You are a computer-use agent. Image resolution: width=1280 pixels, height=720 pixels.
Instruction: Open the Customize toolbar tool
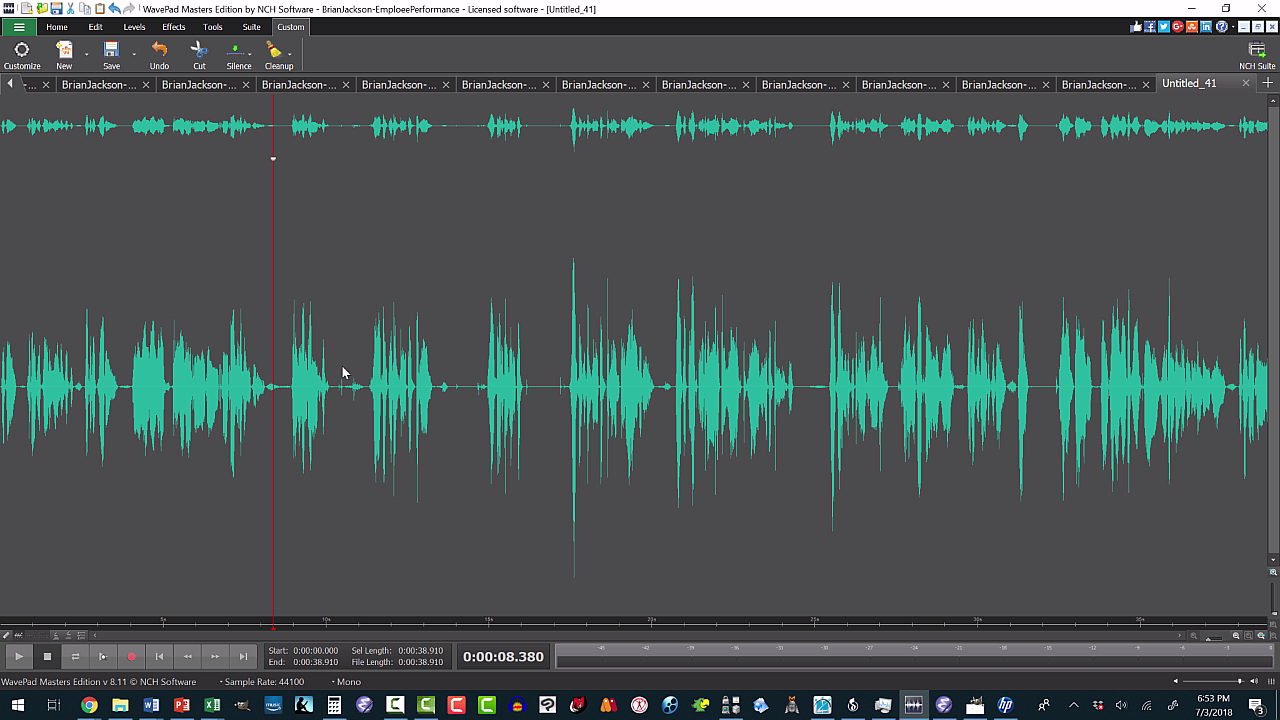click(22, 55)
